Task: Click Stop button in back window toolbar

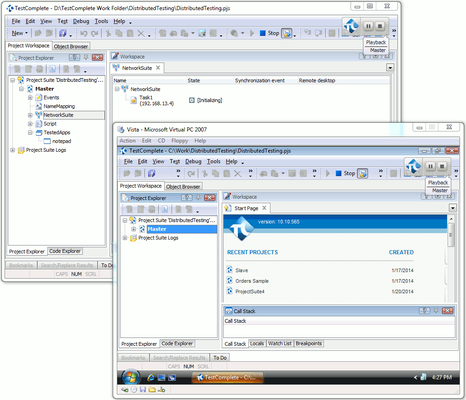Action: 269,33
